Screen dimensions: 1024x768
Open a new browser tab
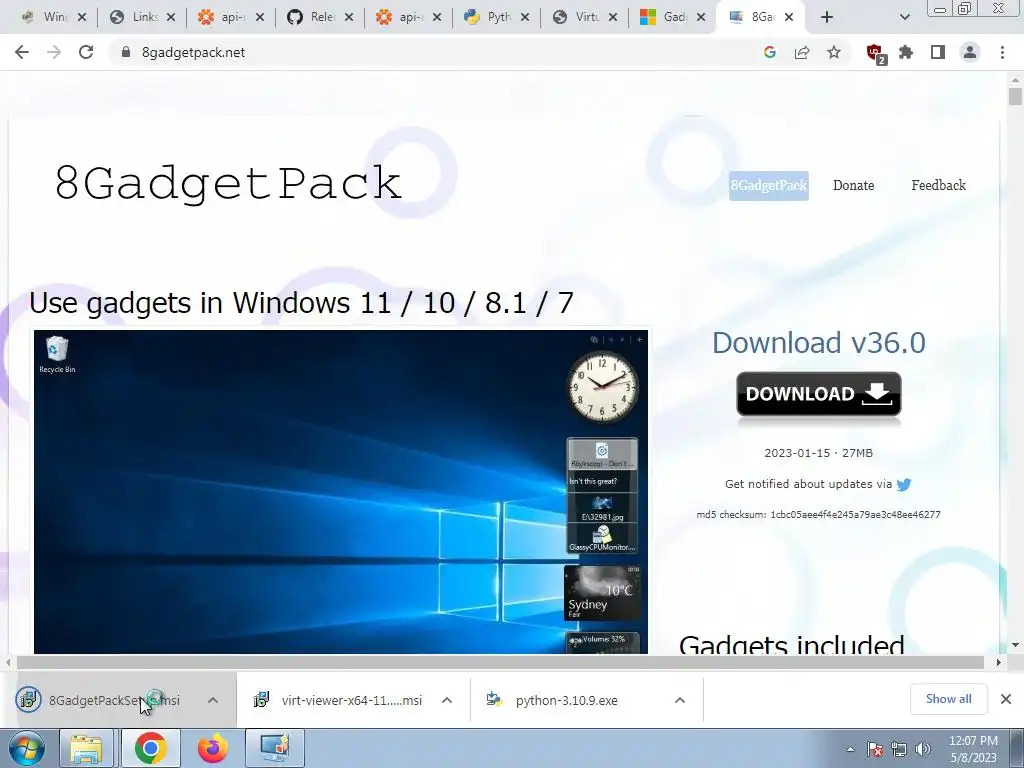coord(827,17)
